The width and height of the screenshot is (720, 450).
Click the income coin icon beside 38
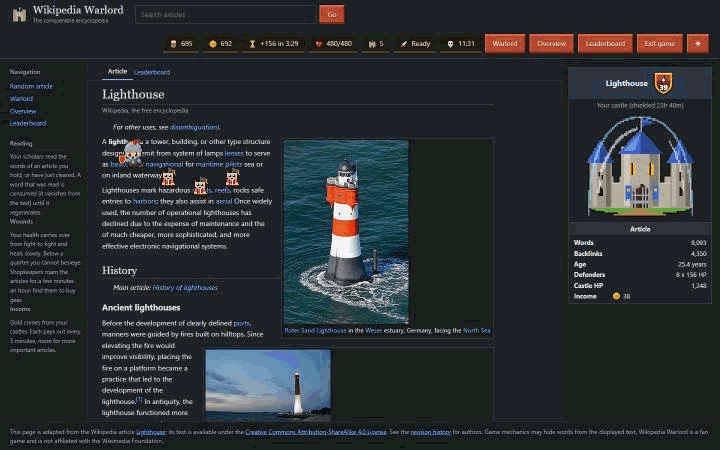click(616, 296)
